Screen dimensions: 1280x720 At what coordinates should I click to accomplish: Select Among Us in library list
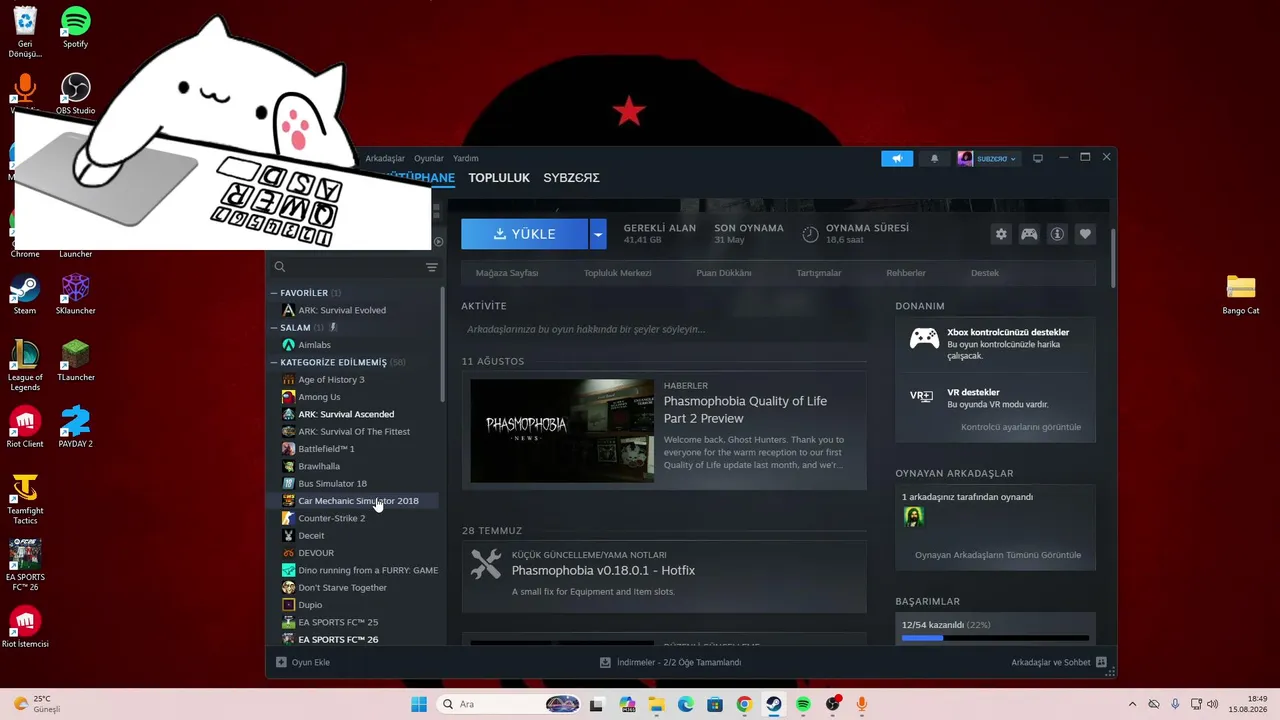tap(319, 397)
